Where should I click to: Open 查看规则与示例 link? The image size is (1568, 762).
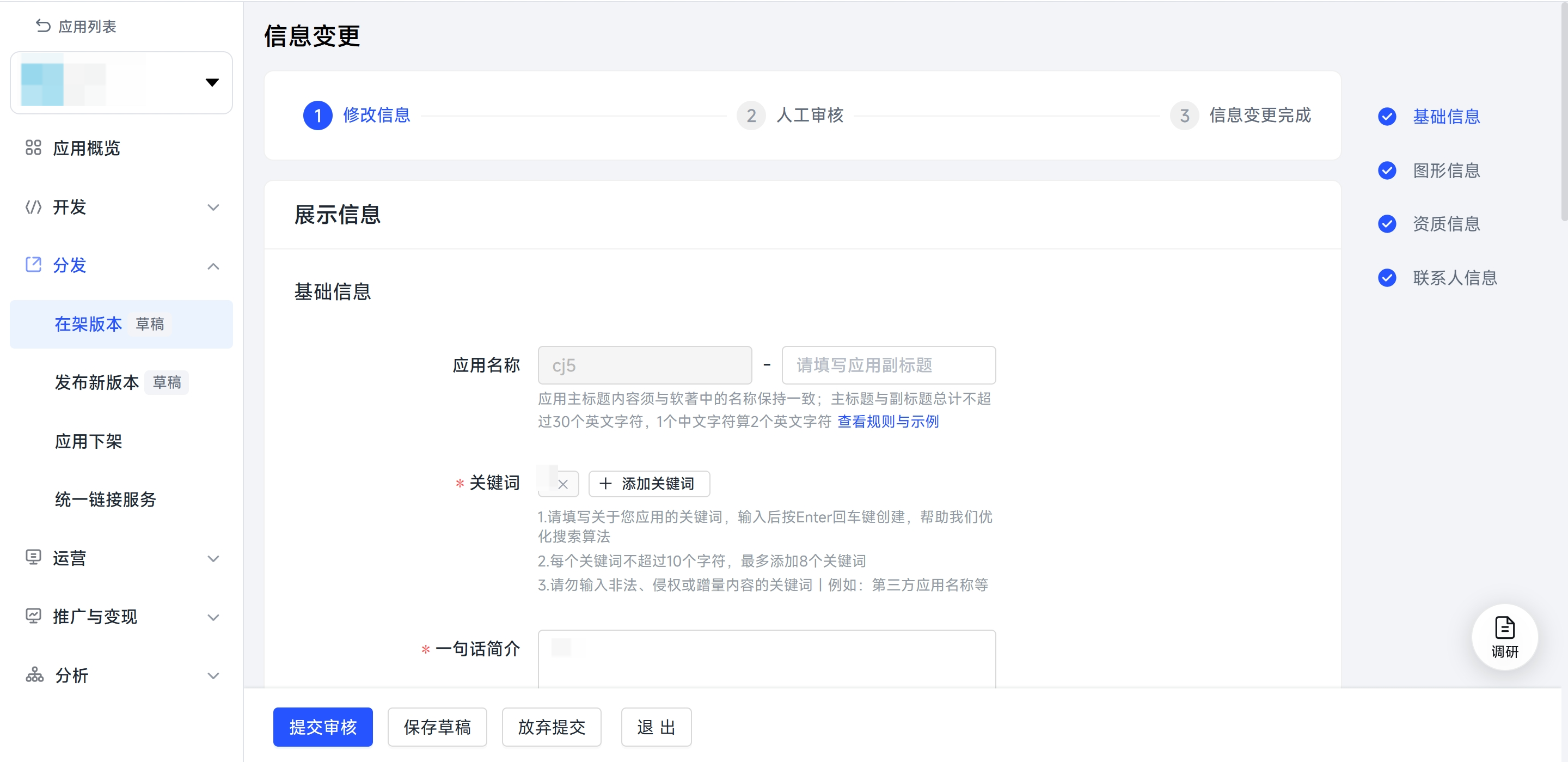pos(888,422)
